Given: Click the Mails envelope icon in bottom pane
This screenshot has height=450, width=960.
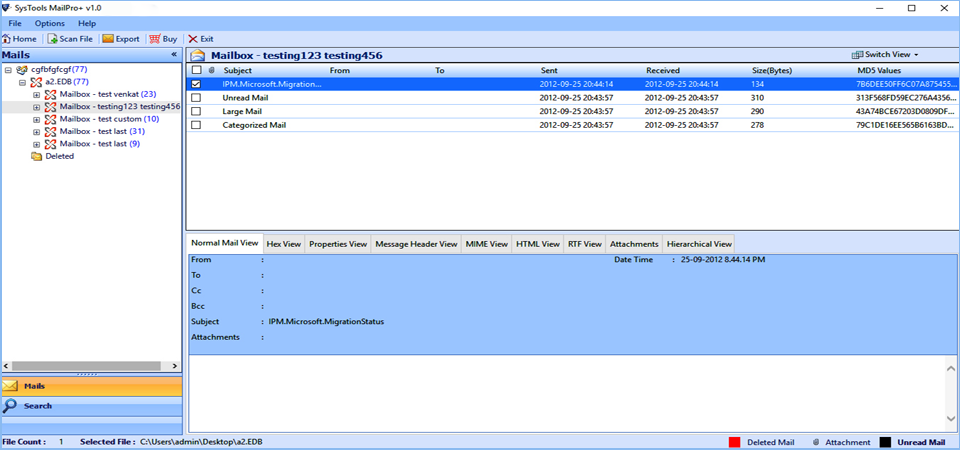Looking at the screenshot, I should pos(10,386).
